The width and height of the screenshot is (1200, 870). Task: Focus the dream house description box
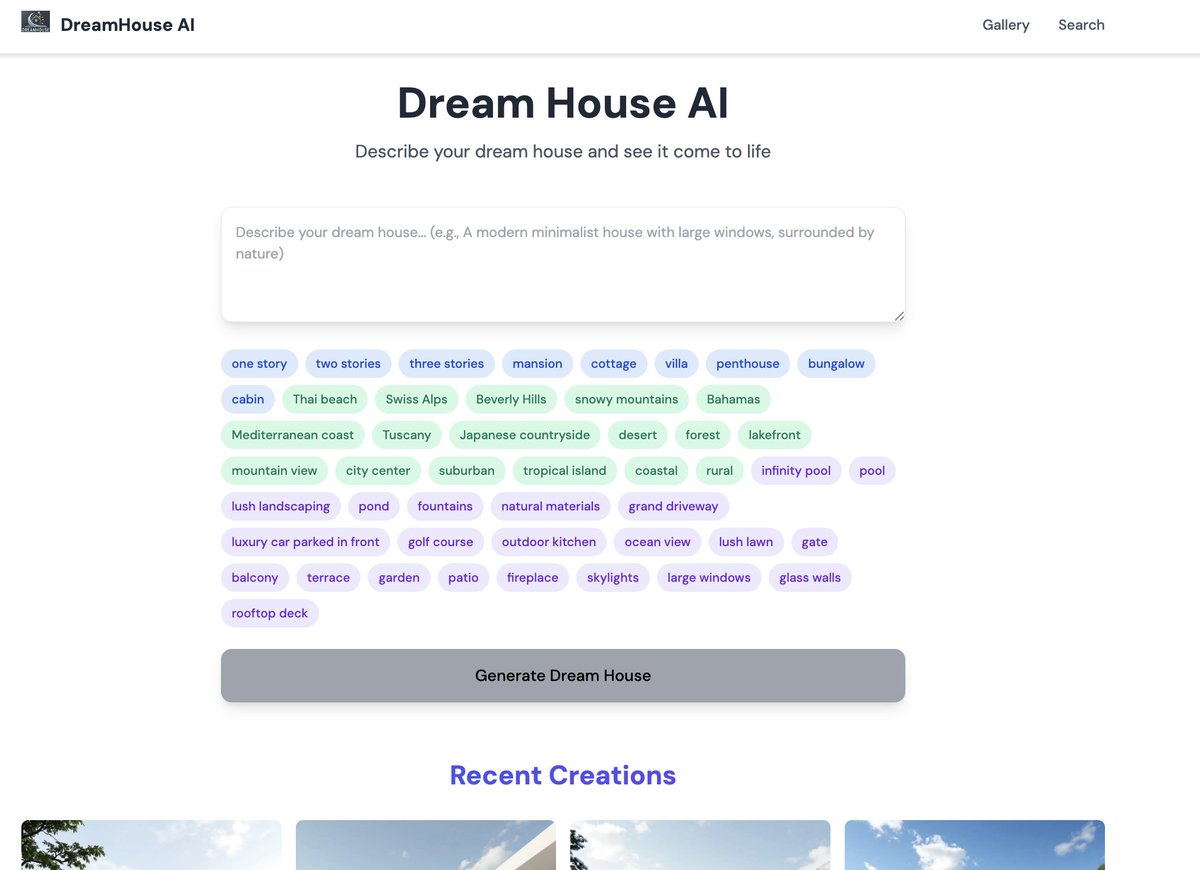coord(563,264)
